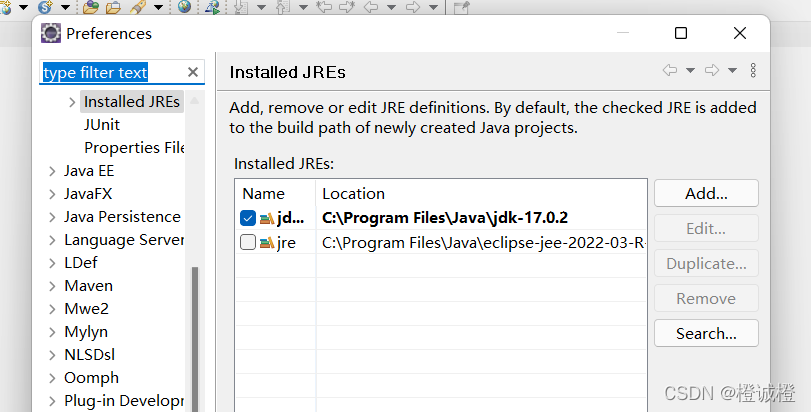Expand the Plug-in Development category arrow
Image resolution: width=811 pixels, height=412 pixels.
(52, 401)
